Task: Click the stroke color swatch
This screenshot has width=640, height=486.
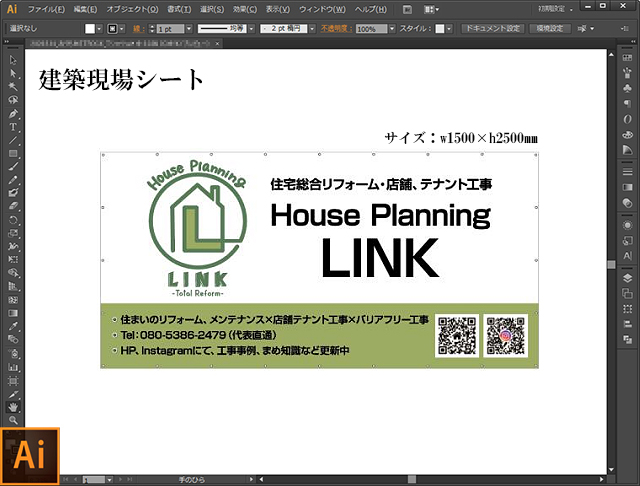Action: click(x=112, y=29)
